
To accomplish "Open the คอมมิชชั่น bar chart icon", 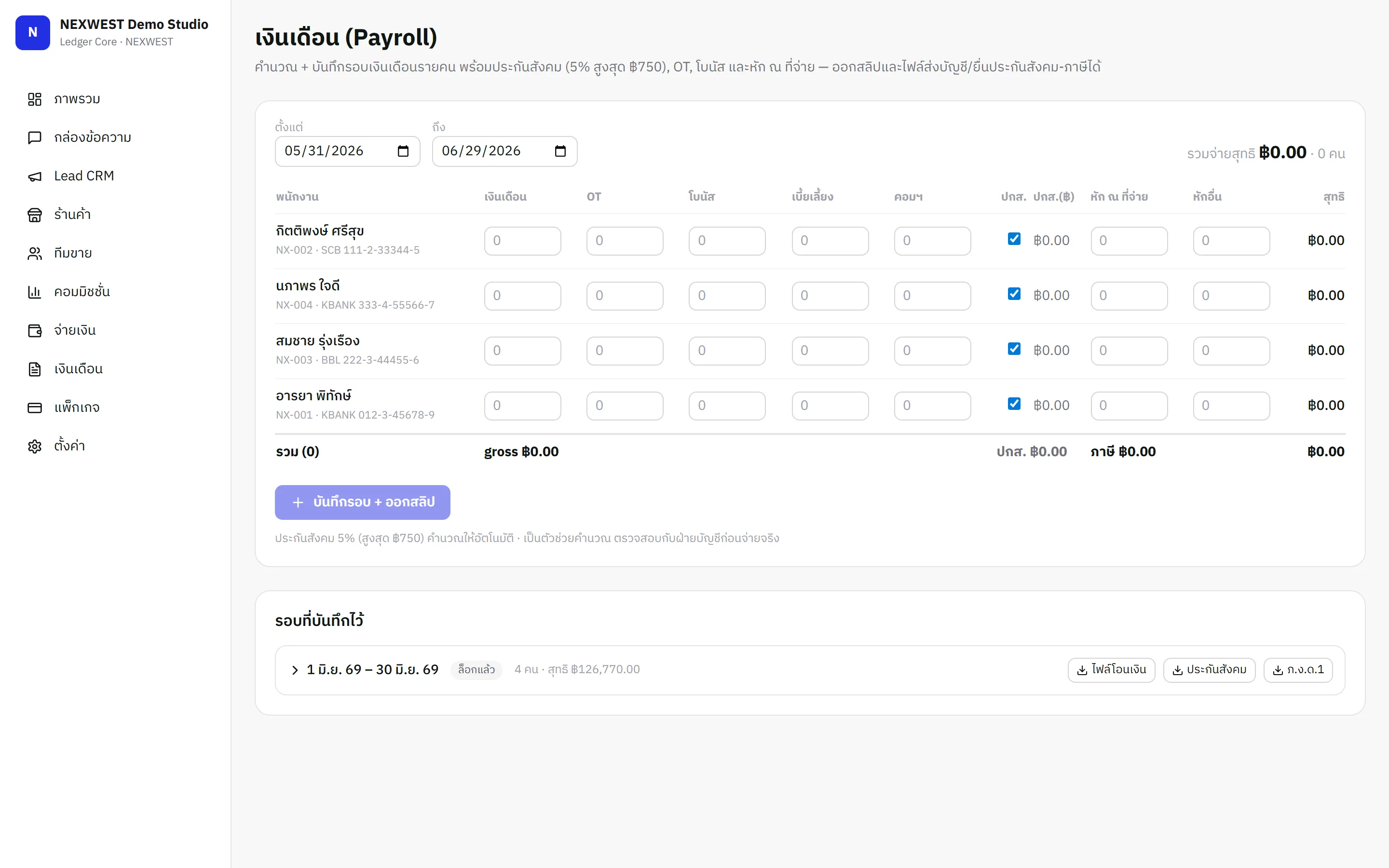I will [34, 292].
